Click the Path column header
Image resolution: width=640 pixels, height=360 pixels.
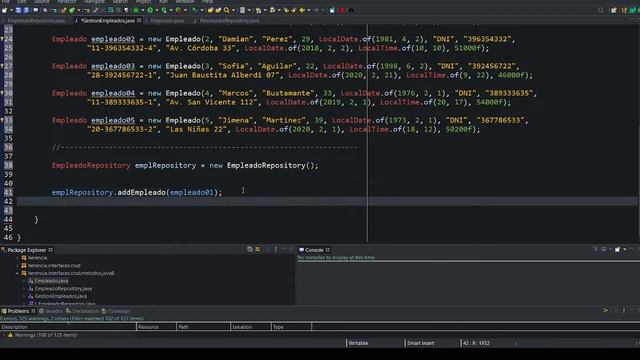[203, 327]
